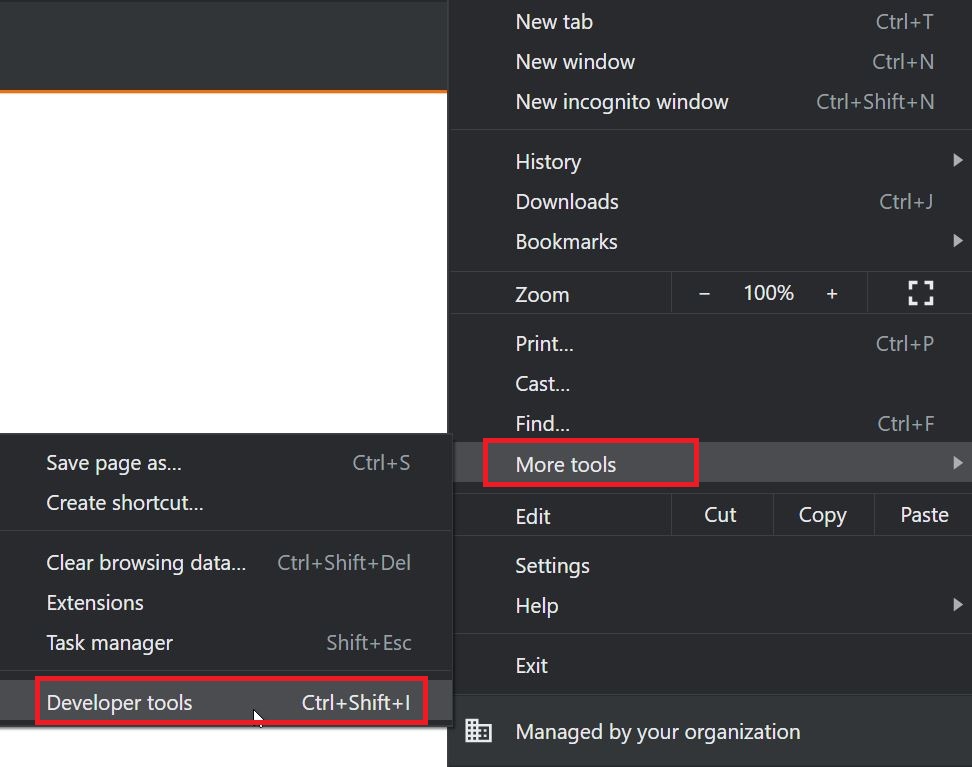Click the Cut button in Edit row
Screen dimensions: 972x767
720,515
